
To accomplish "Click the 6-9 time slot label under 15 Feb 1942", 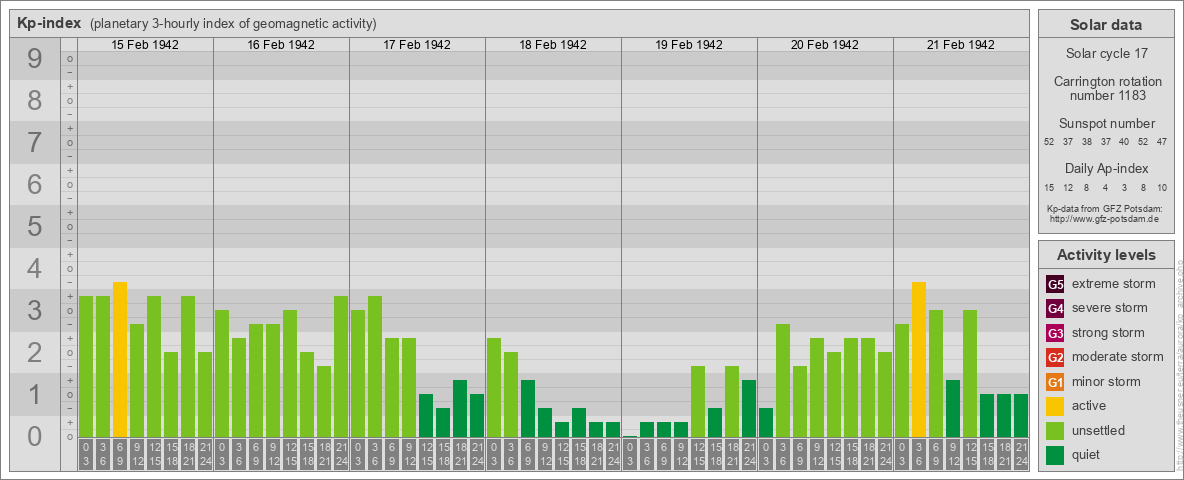I will tap(120, 454).
